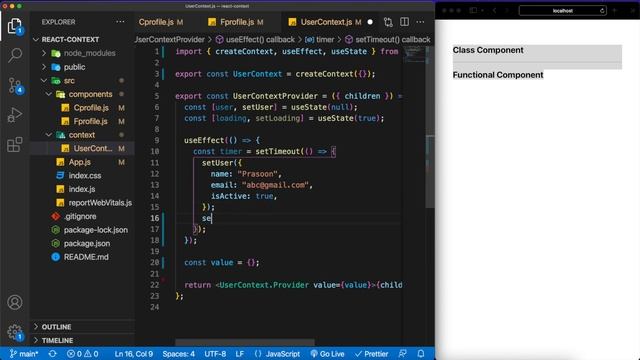The width and height of the screenshot is (640, 360).
Task: Switch to Cprofile.js editor tab
Action: point(161,22)
